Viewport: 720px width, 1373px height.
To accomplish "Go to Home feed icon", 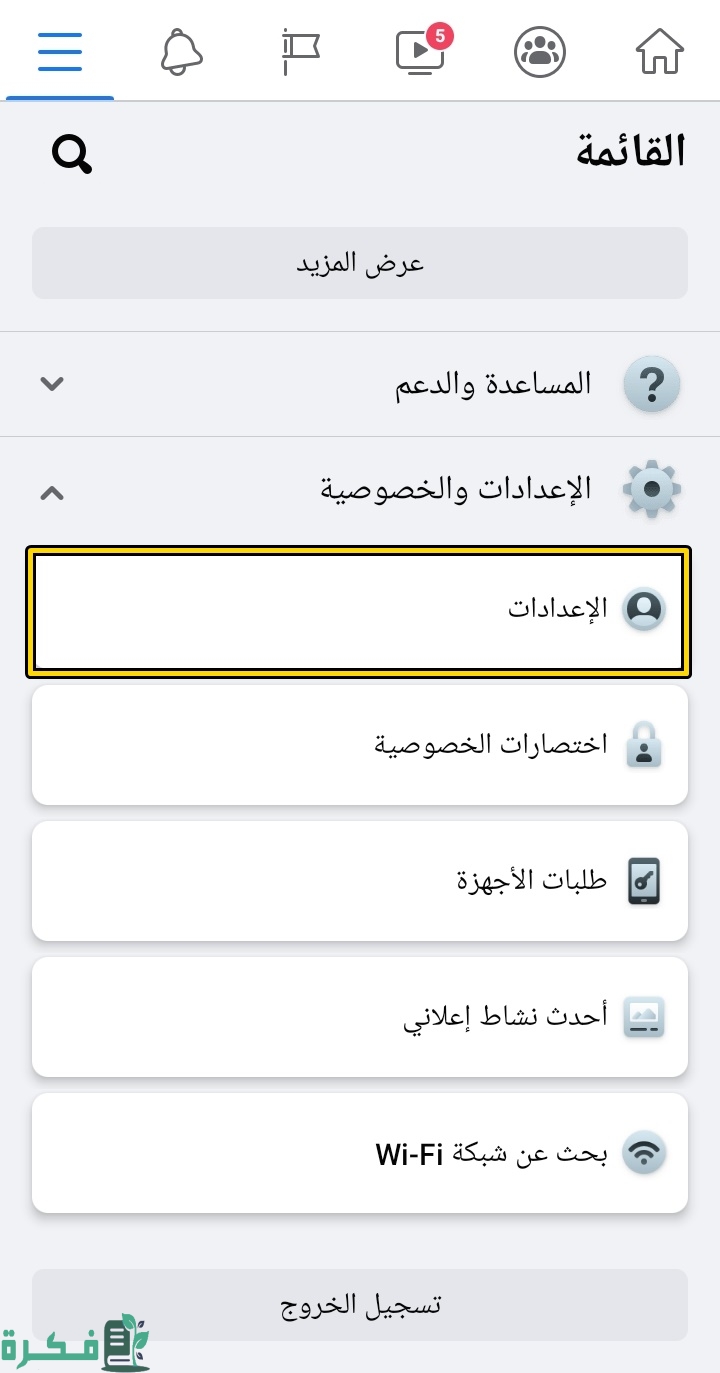I will click(x=660, y=51).
